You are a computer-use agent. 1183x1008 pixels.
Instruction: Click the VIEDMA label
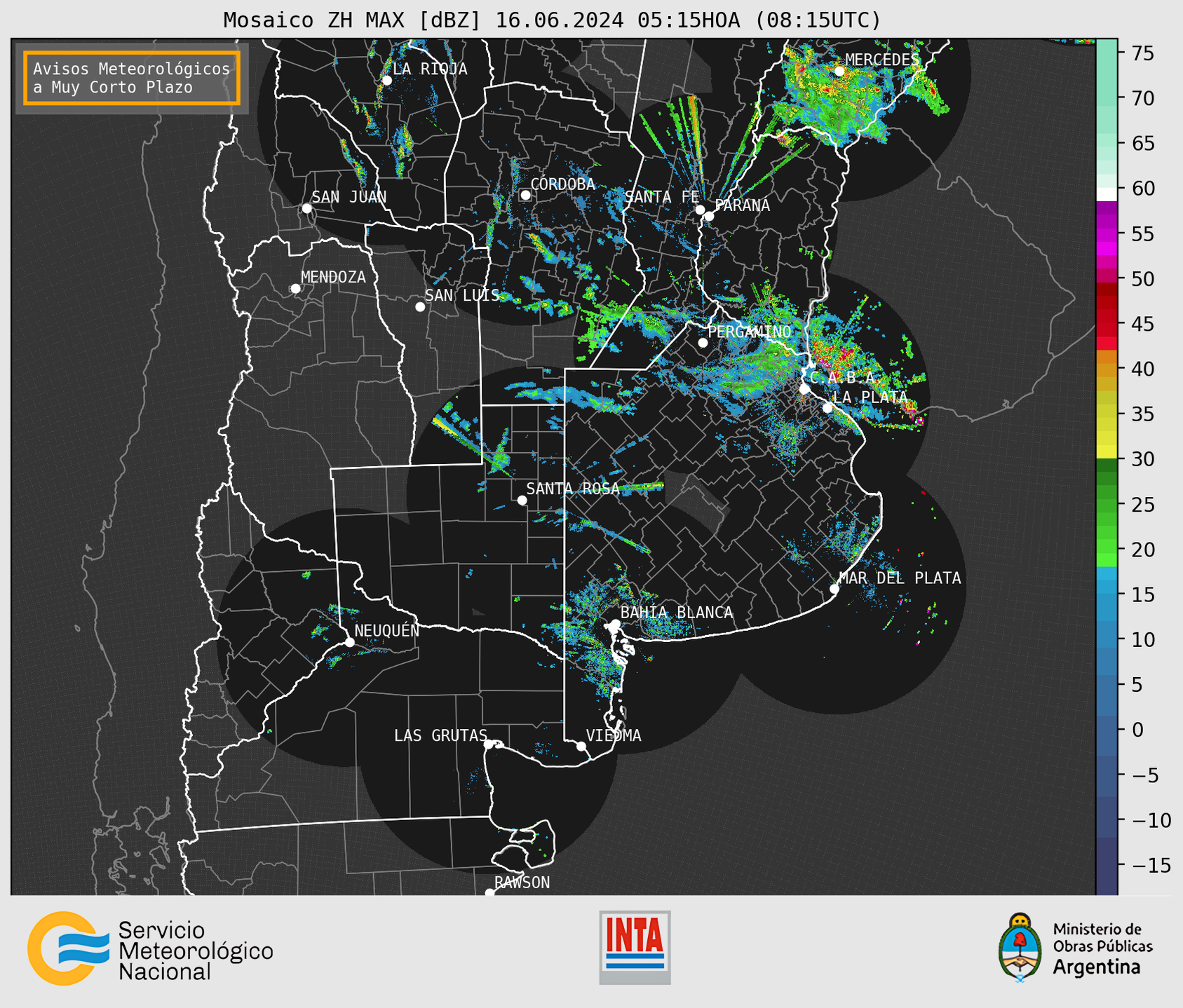pyautogui.click(x=614, y=735)
